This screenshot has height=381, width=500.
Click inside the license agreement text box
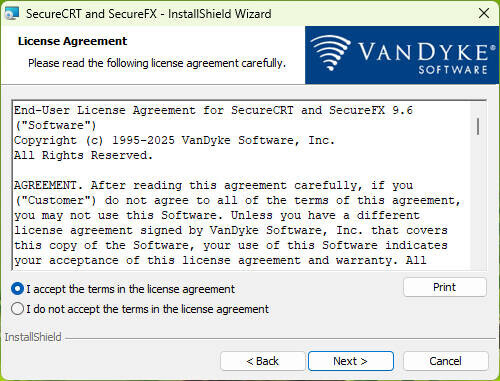(x=241, y=185)
